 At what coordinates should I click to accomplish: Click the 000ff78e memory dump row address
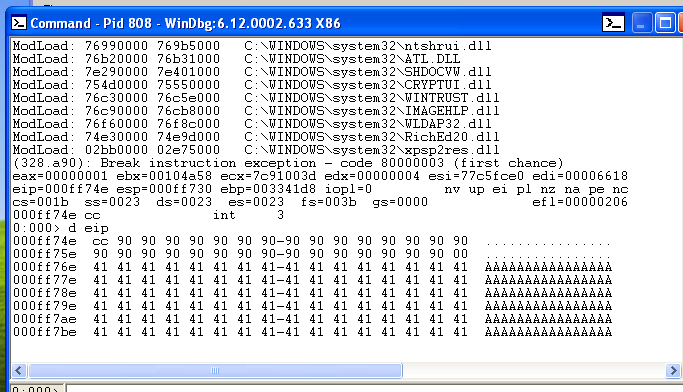click(x=44, y=293)
